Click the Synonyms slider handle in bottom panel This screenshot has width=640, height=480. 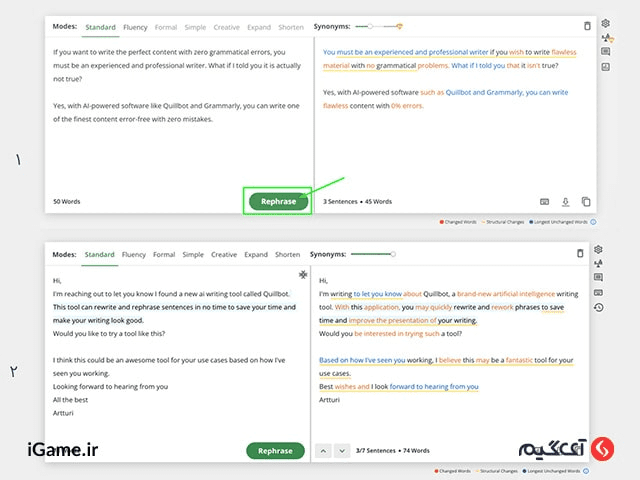tap(393, 254)
